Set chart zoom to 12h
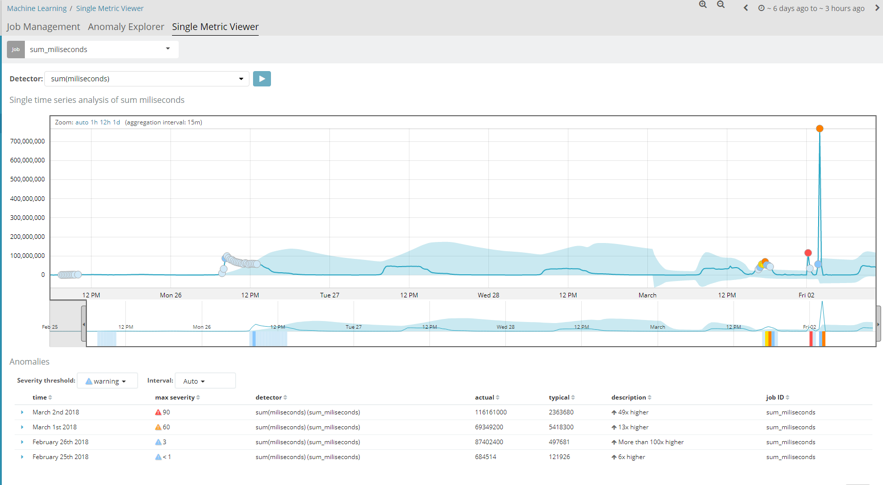The height and width of the screenshot is (485, 883). point(105,122)
